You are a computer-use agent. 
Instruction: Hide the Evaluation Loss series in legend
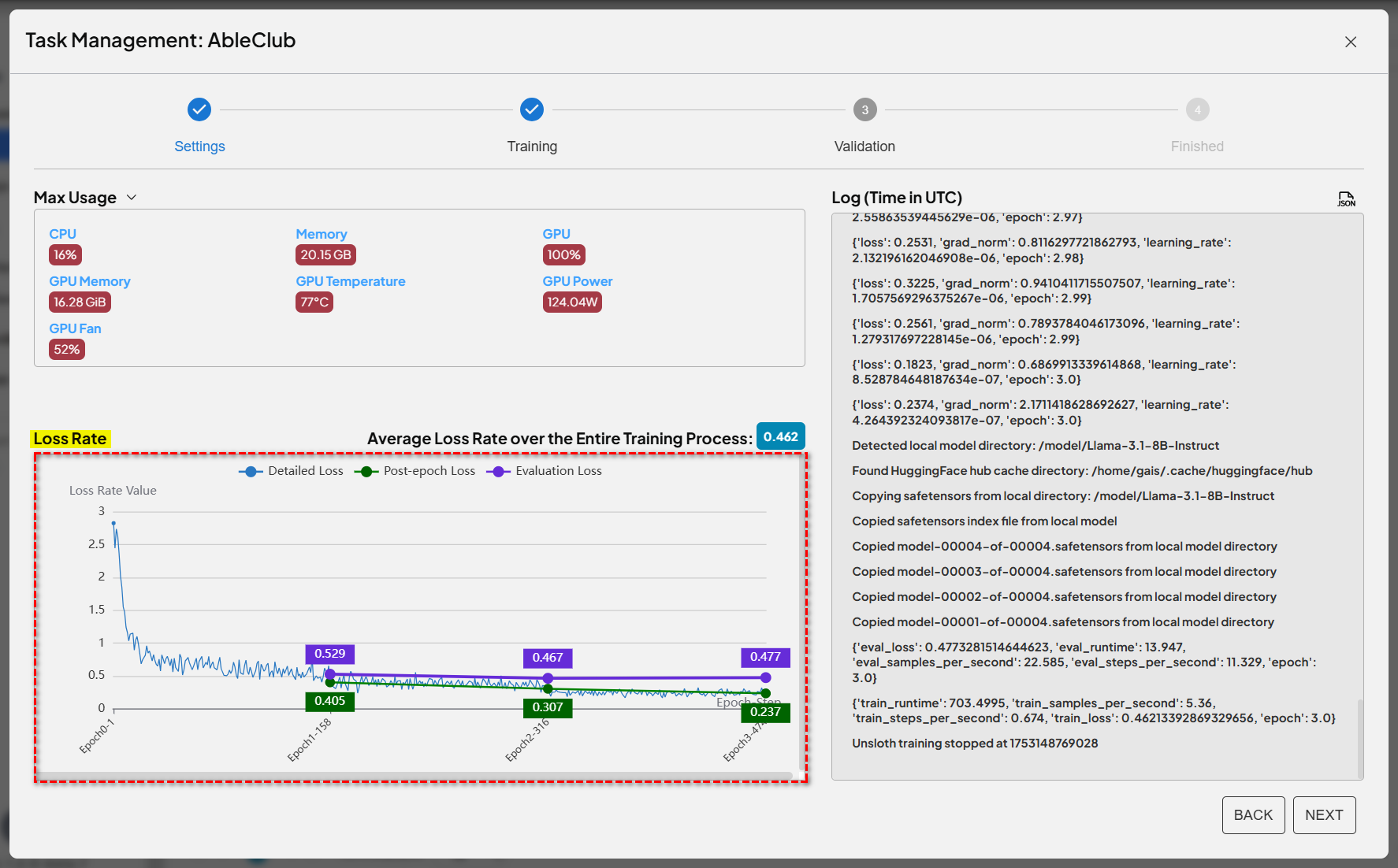coord(545,471)
